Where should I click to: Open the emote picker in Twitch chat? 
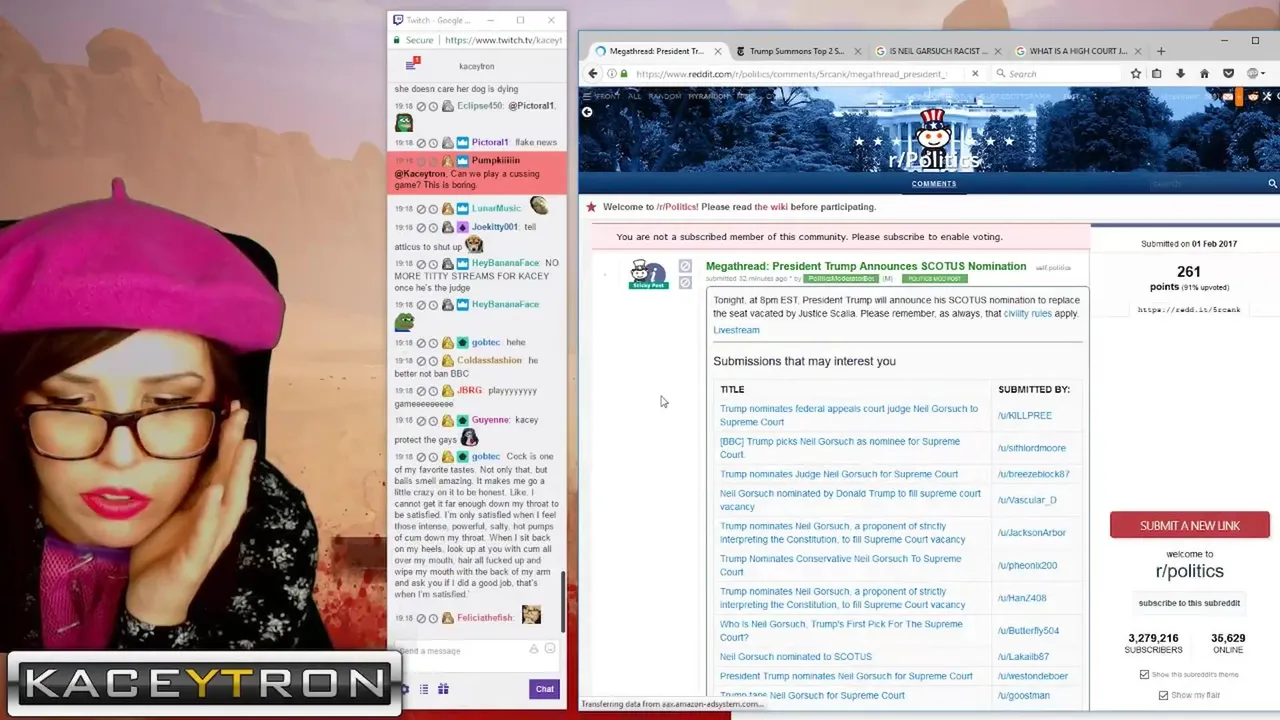550,649
